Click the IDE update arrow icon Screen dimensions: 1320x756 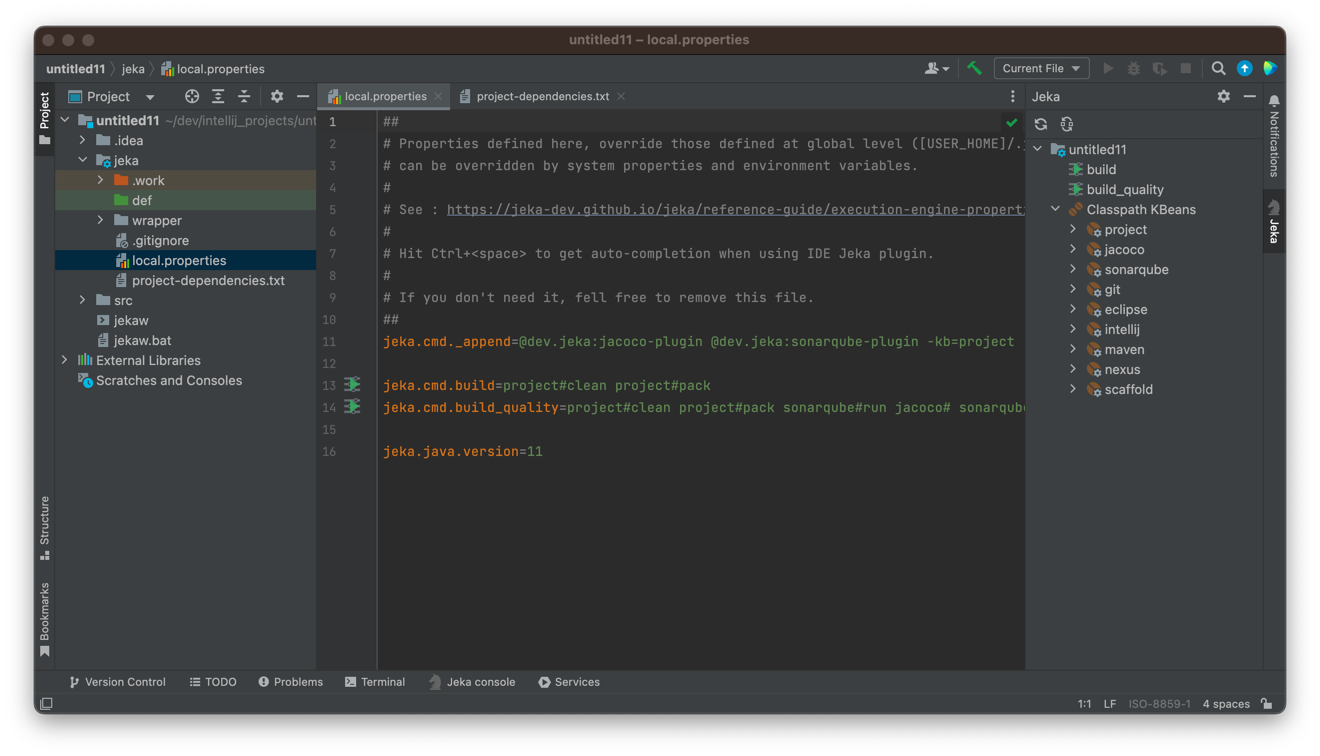point(1245,69)
